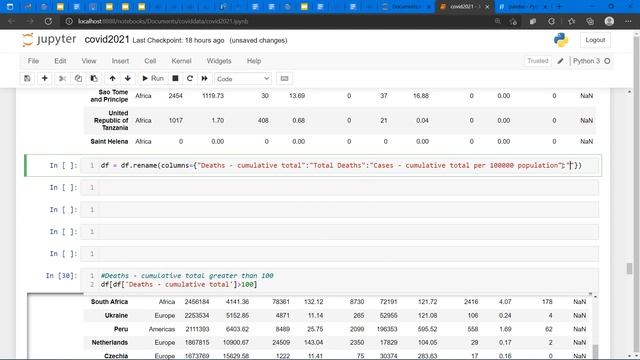This screenshot has width=640, height=360.
Task: Click the Jupyter logo
Action: [x=49, y=40]
